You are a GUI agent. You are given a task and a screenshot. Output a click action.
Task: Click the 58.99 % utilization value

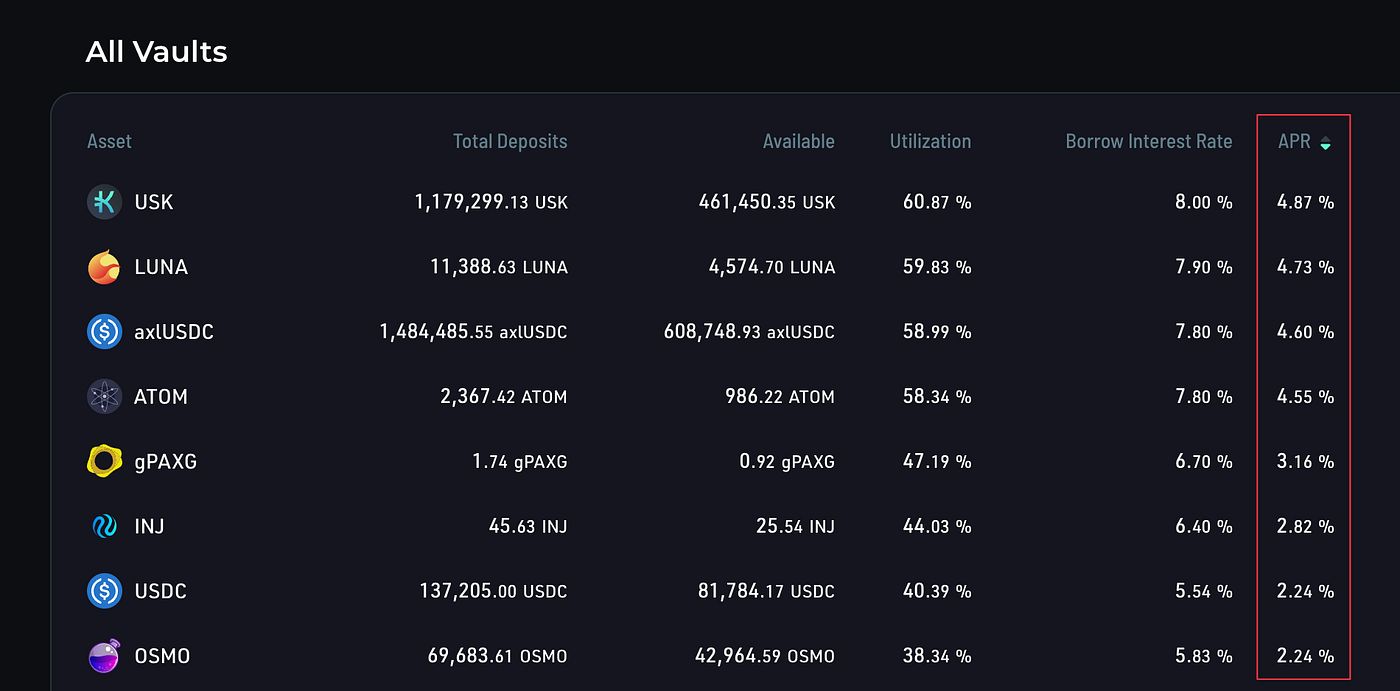coord(937,332)
